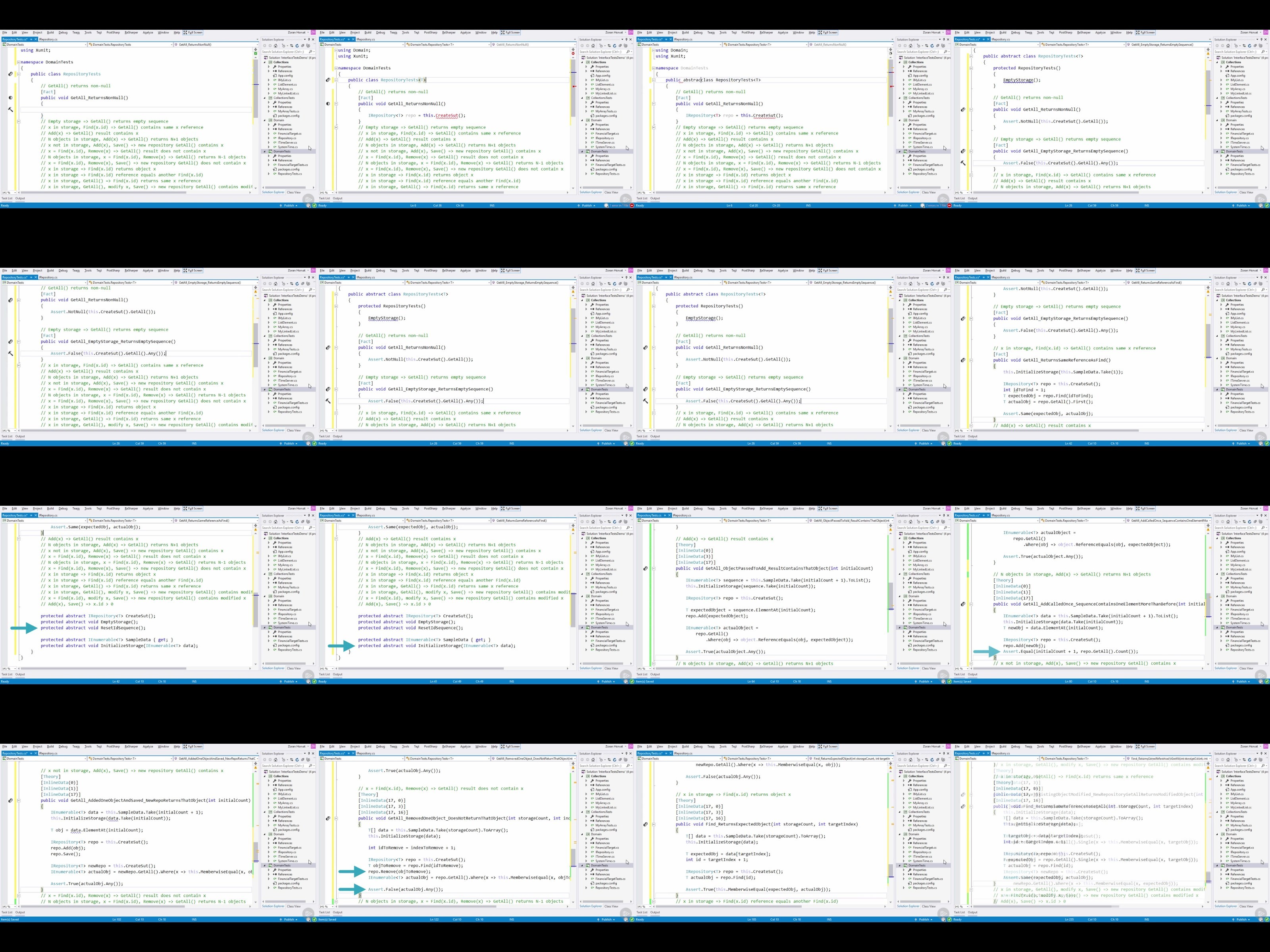This screenshot has width=1270, height=952.
Task: Click Sync with Active Document icon, '2 errors' frame
Action: pyautogui.click(x=927, y=46)
